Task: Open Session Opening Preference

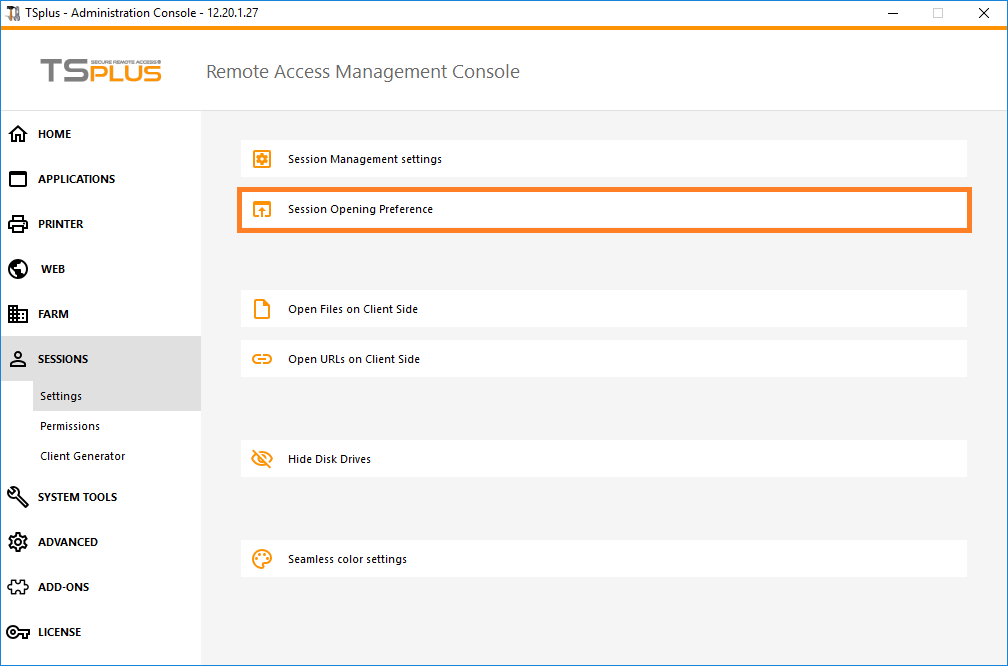Action: point(360,210)
